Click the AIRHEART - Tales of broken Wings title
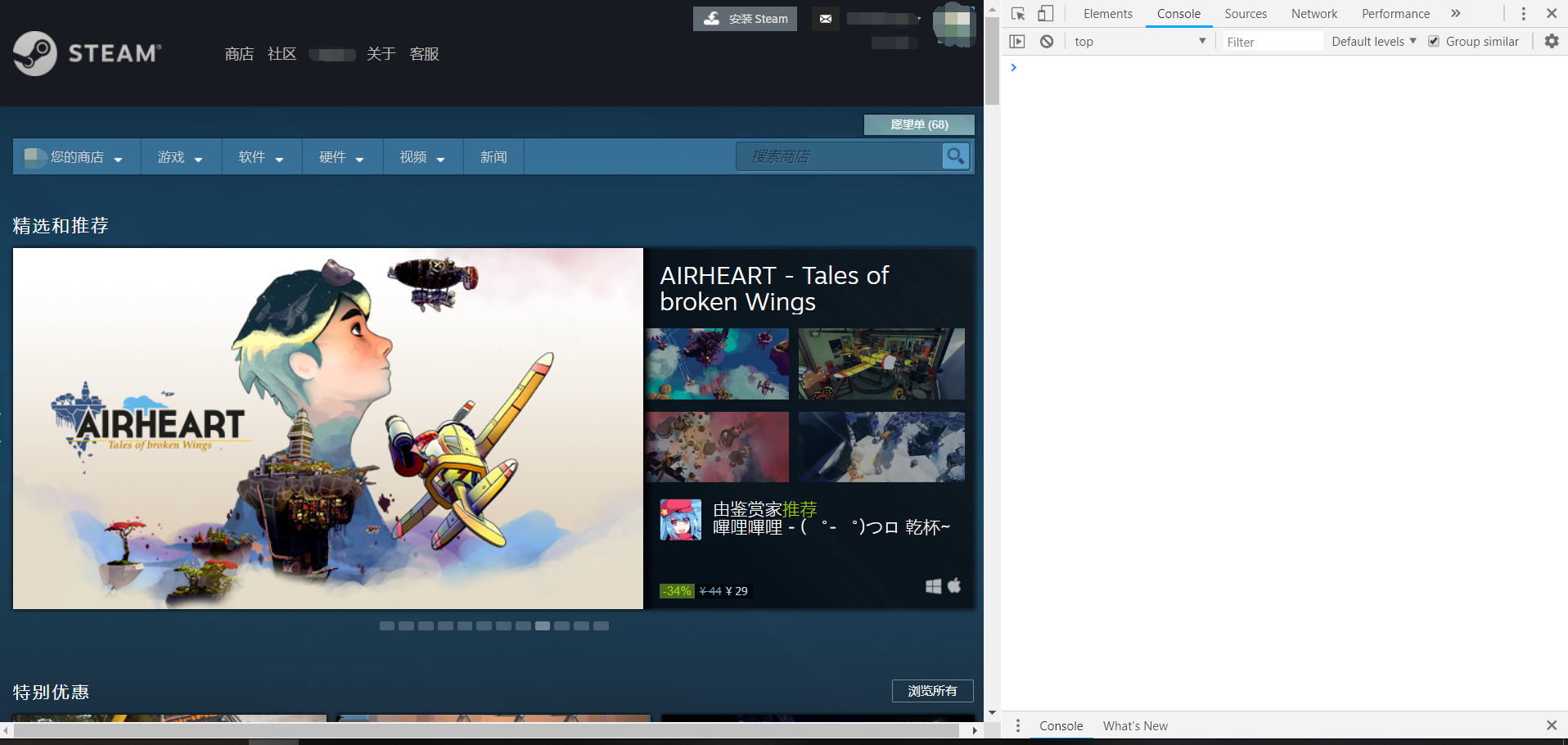Viewport: 1568px width, 745px height. (774, 289)
